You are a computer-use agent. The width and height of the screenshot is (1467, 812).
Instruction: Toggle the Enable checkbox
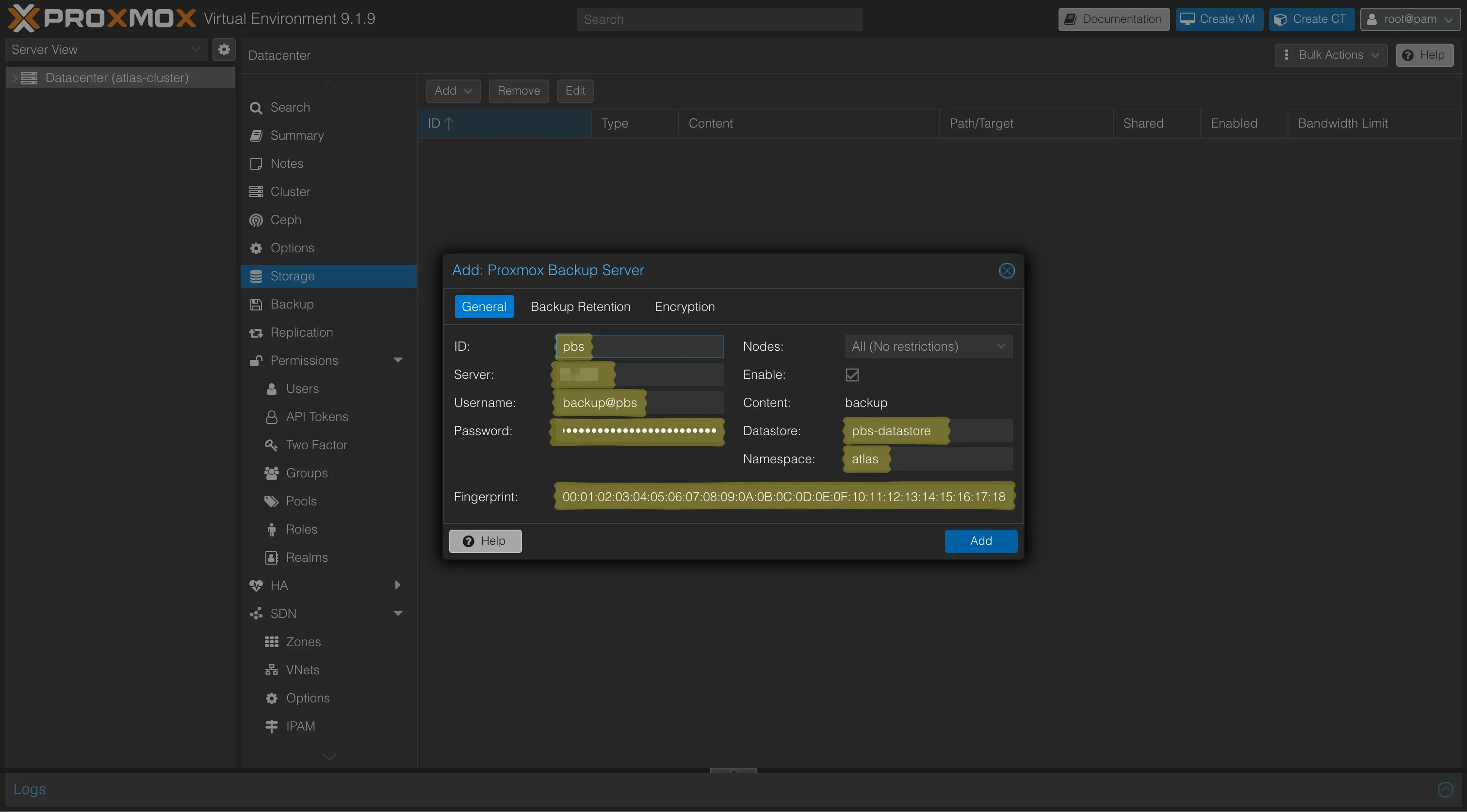point(852,374)
